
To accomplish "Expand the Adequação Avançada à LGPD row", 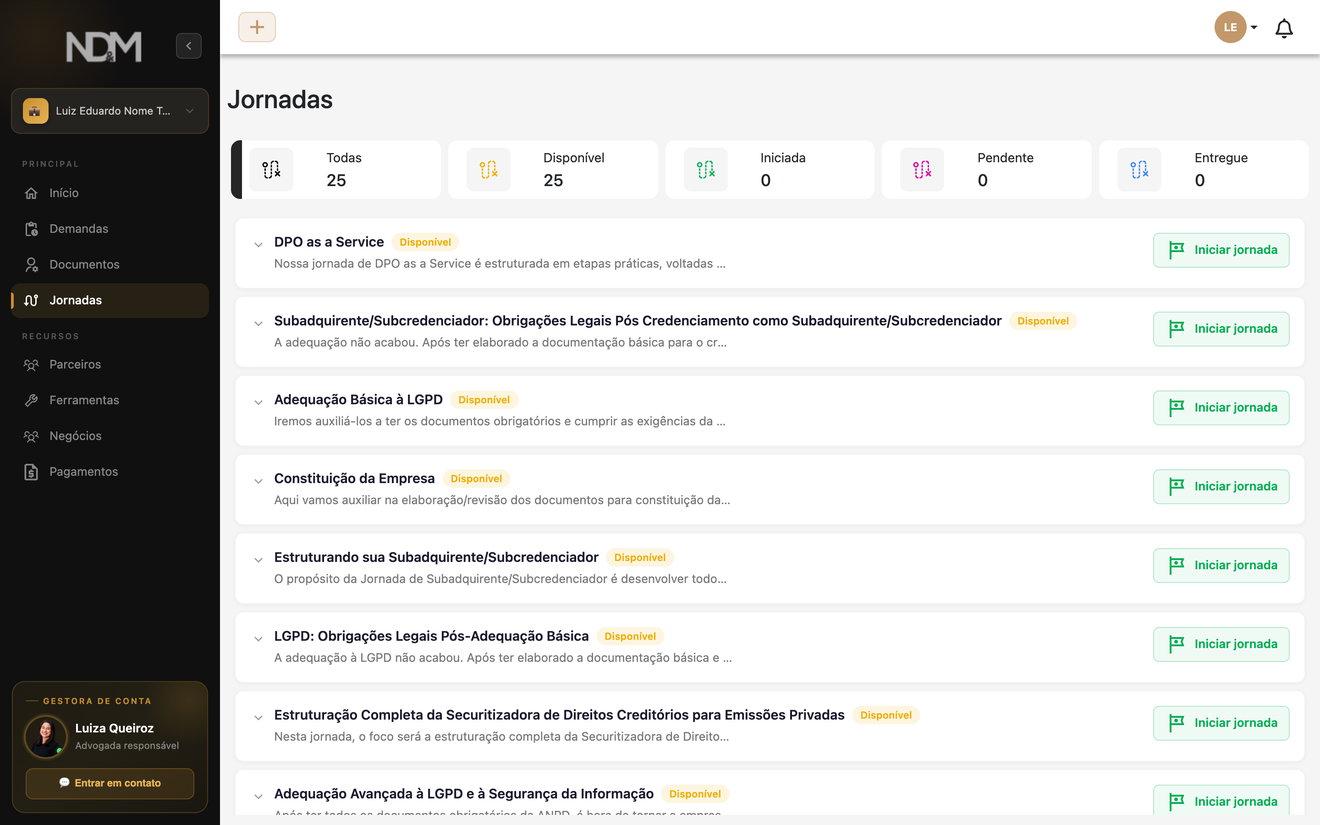I will [258, 797].
